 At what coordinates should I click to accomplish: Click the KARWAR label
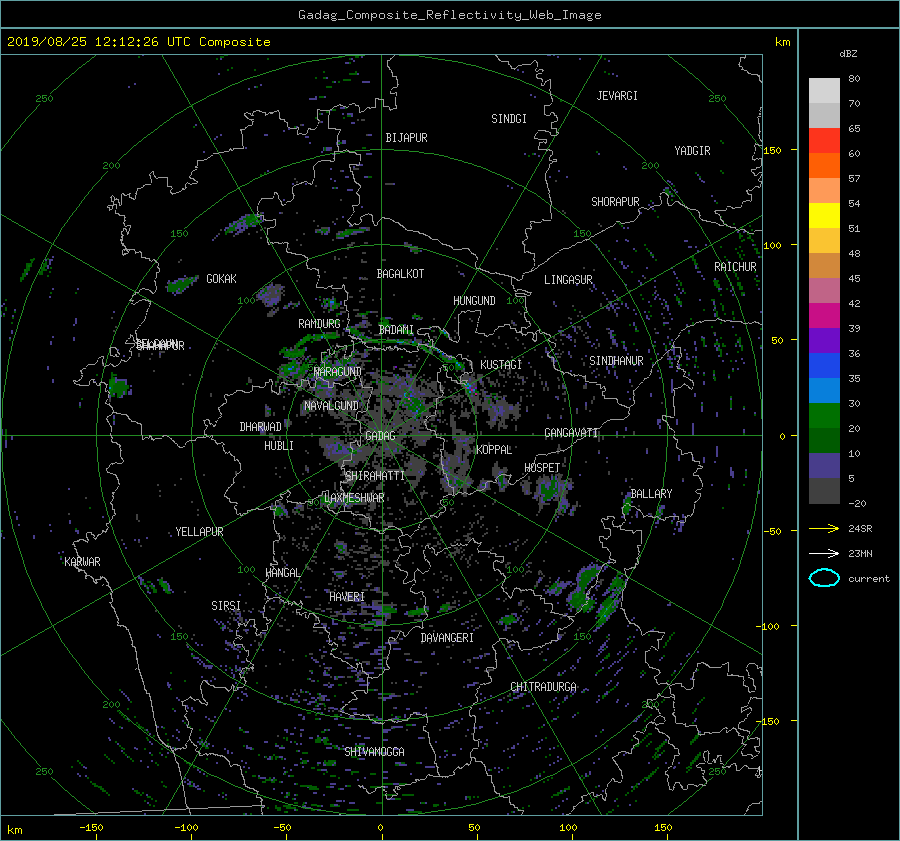tap(82, 562)
